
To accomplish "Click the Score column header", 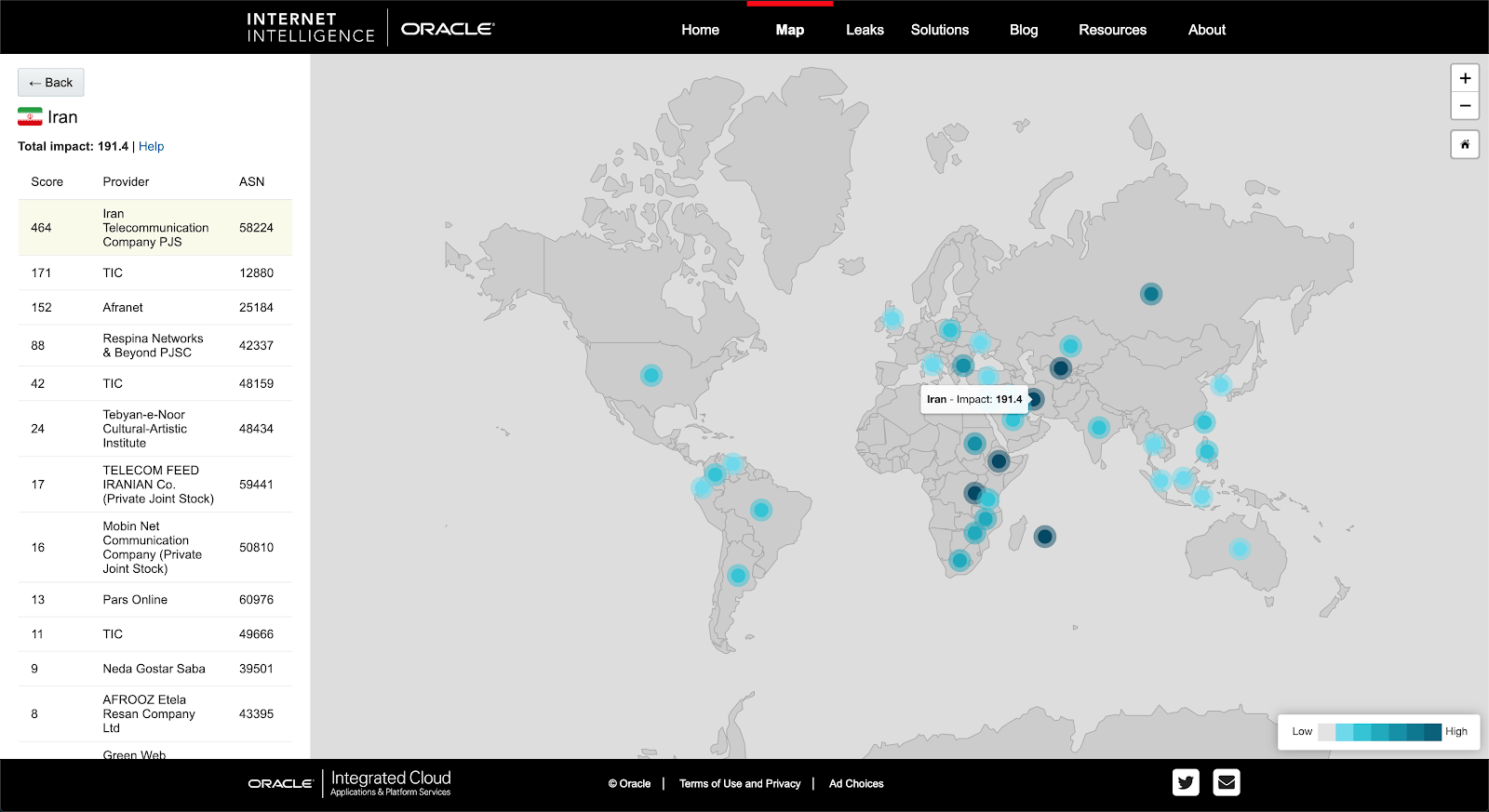I will 47,182.
